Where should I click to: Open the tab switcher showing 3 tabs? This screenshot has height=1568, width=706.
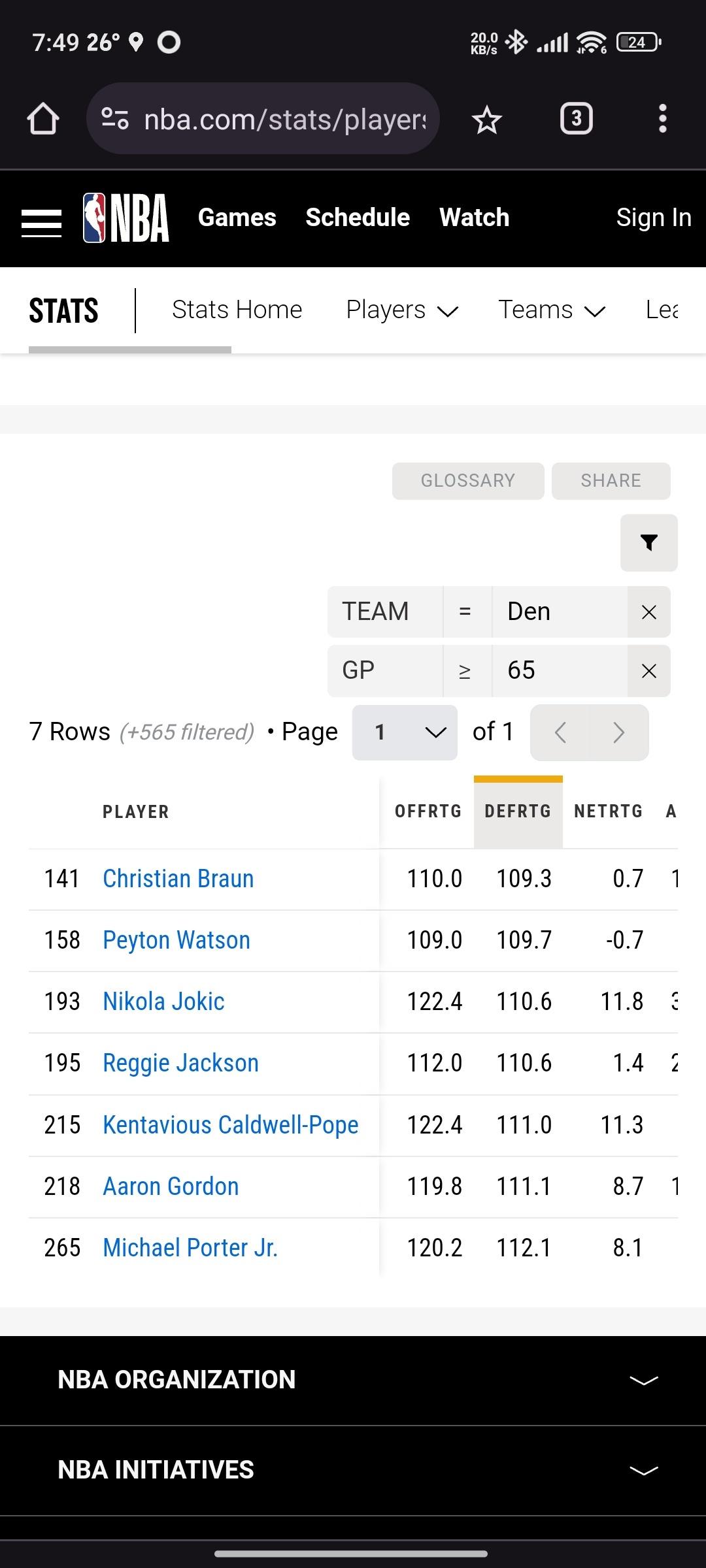576,119
